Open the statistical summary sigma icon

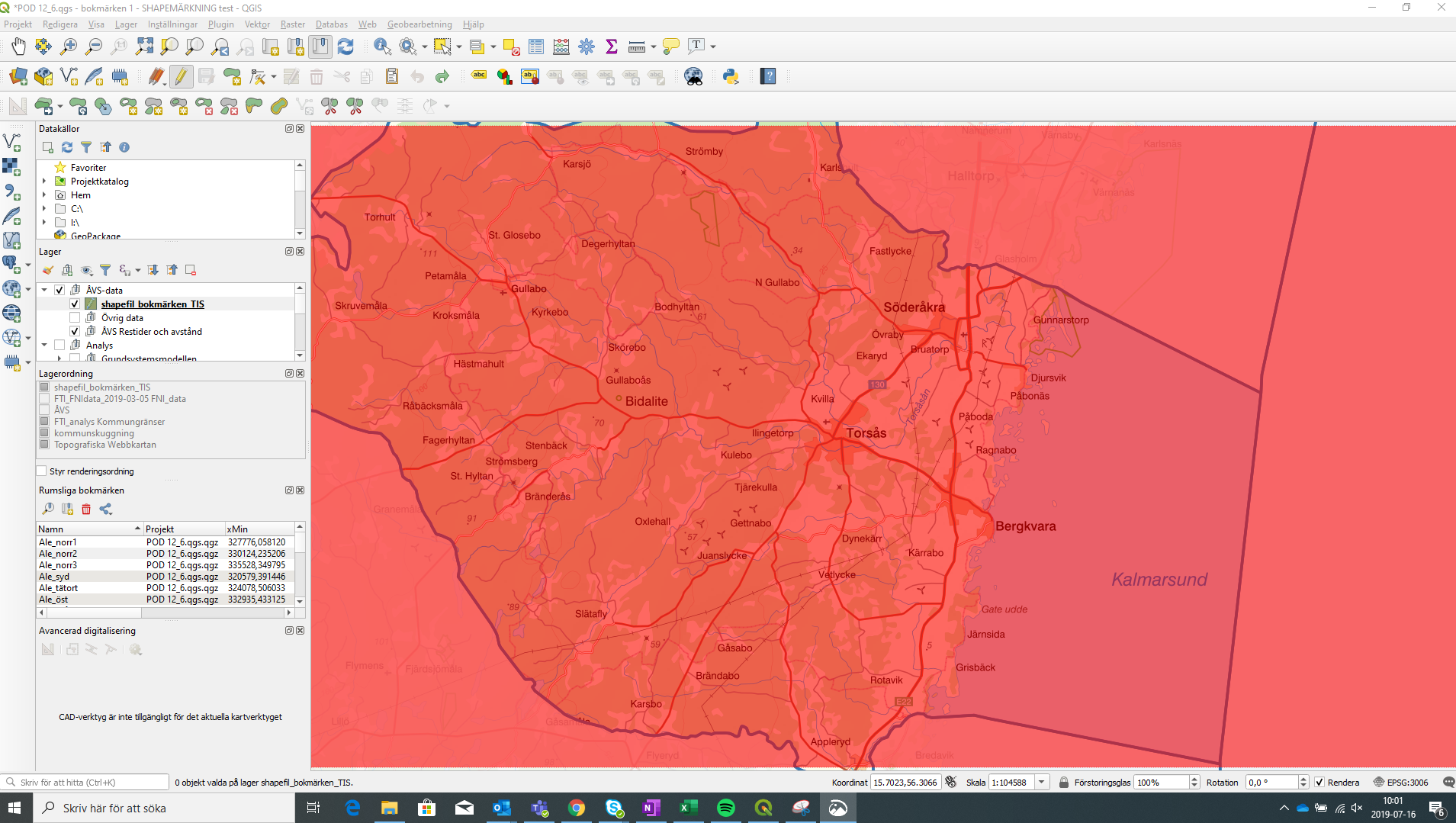pyautogui.click(x=612, y=47)
